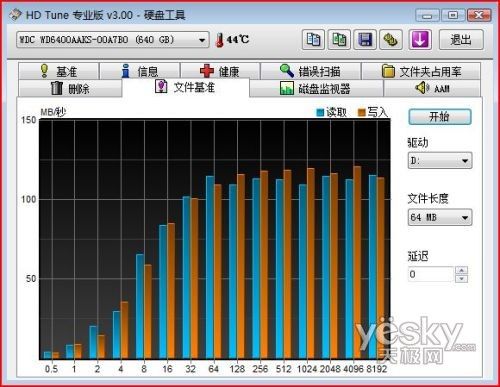
Task: Click the 150 y-axis label
Action: pyautogui.click(x=28, y=120)
